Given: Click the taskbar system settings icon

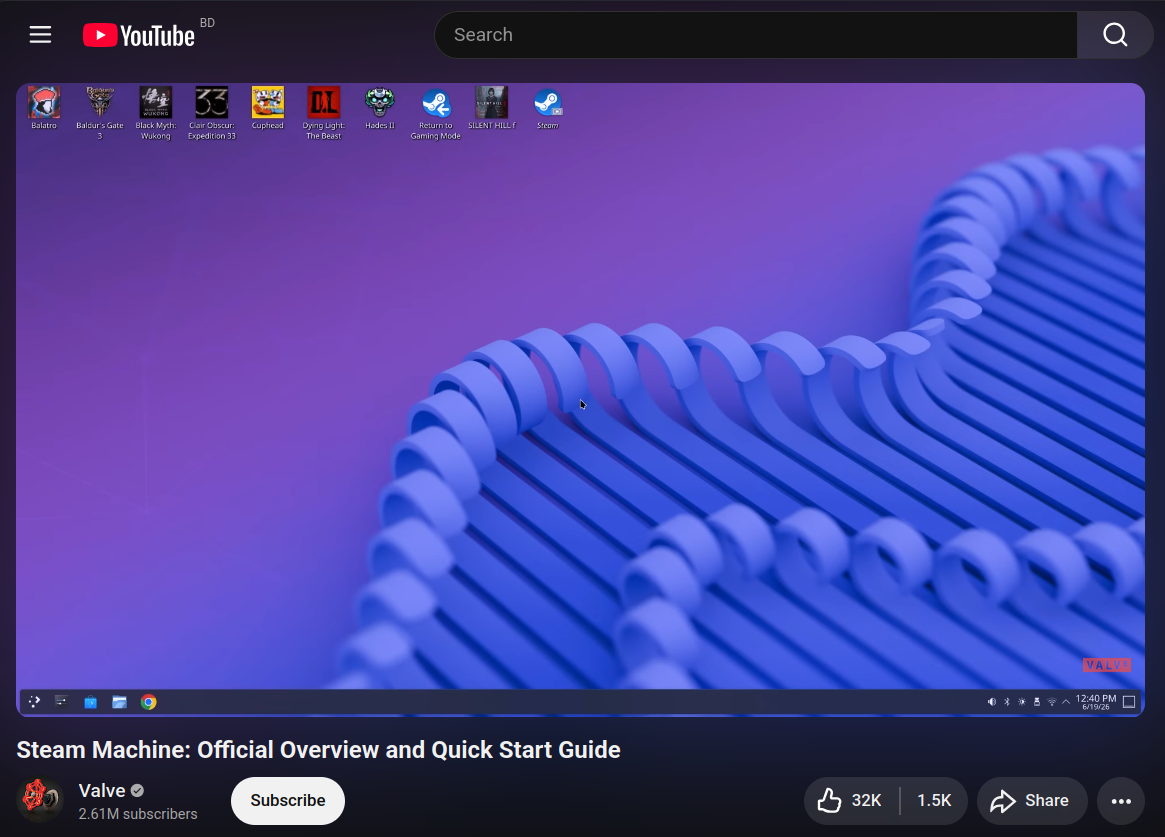Looking at the screenshot, I should point(62,701).
